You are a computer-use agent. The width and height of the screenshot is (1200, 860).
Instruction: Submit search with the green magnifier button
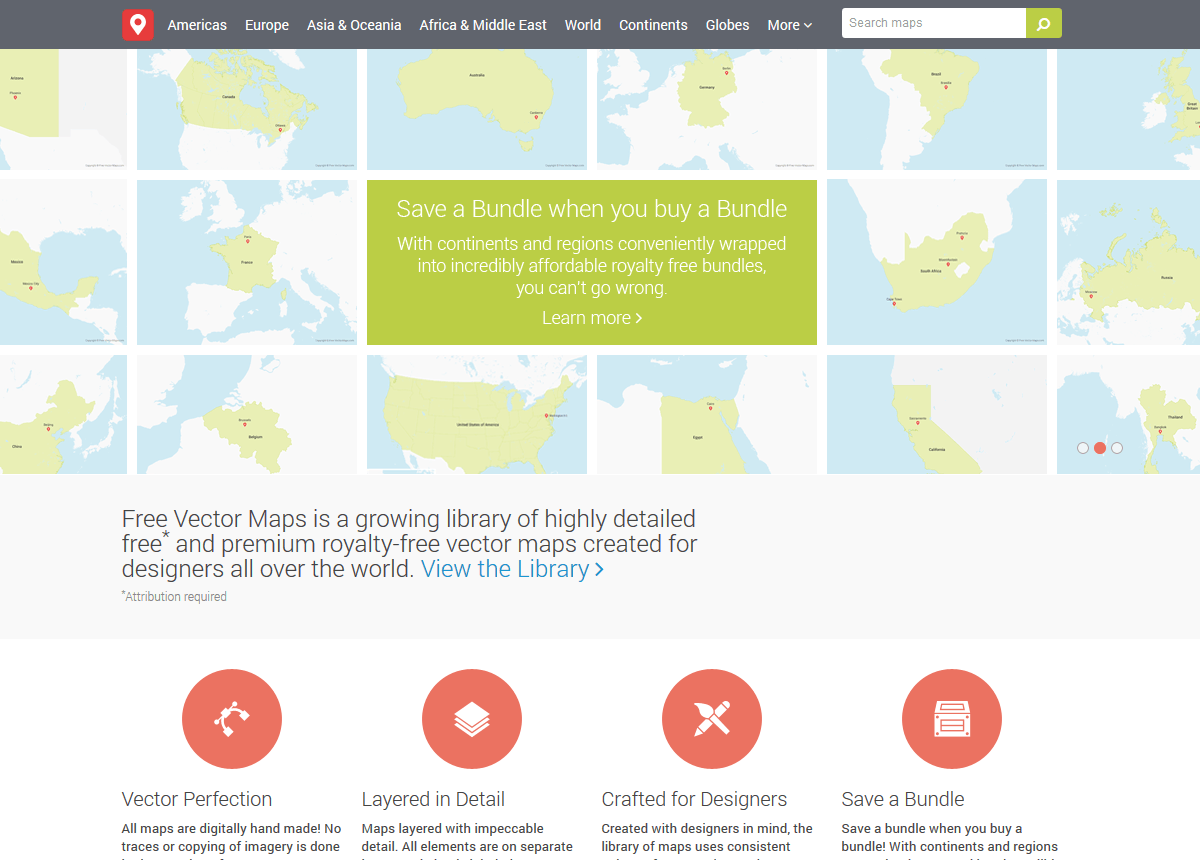pos(1044,23)
